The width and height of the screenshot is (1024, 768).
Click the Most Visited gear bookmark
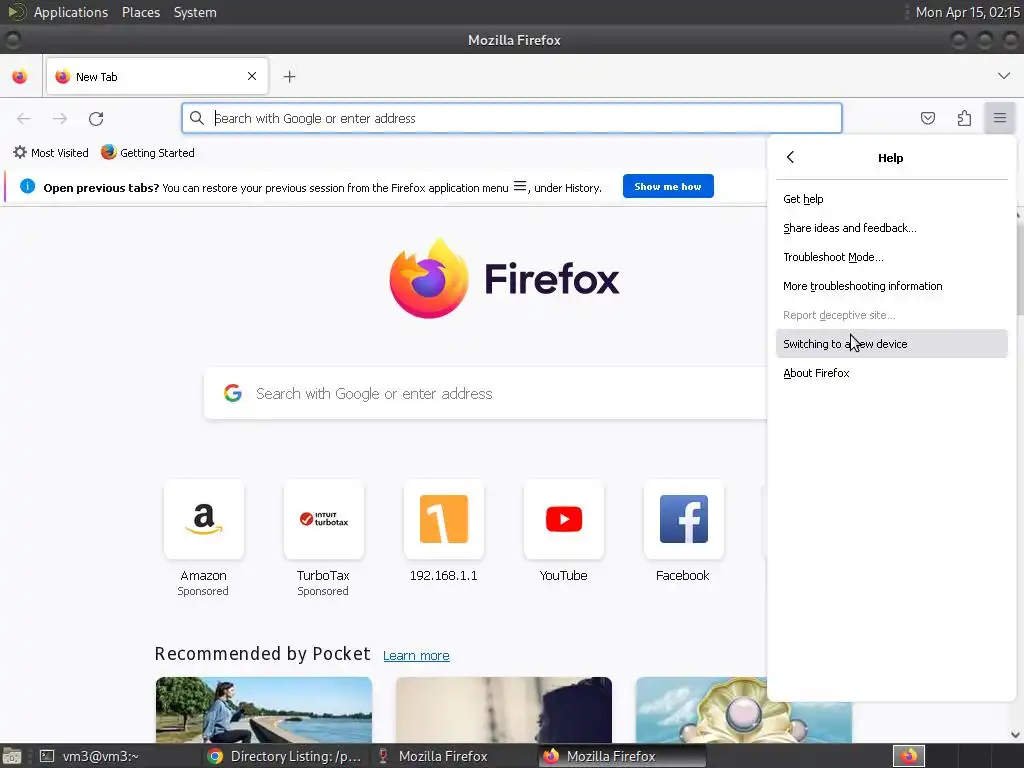click(51, 153)
